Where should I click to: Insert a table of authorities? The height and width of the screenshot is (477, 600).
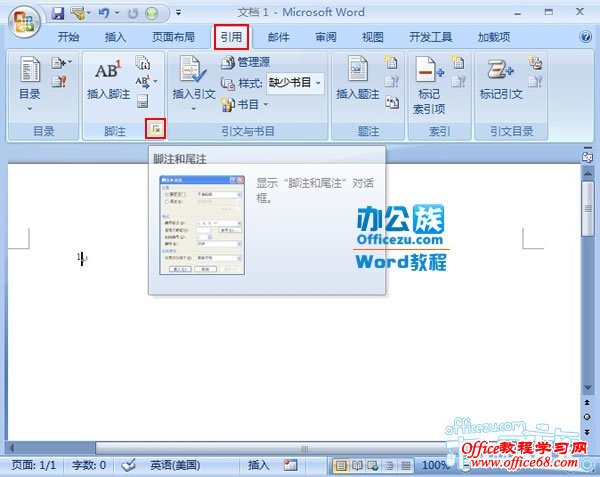click(535, 63)
